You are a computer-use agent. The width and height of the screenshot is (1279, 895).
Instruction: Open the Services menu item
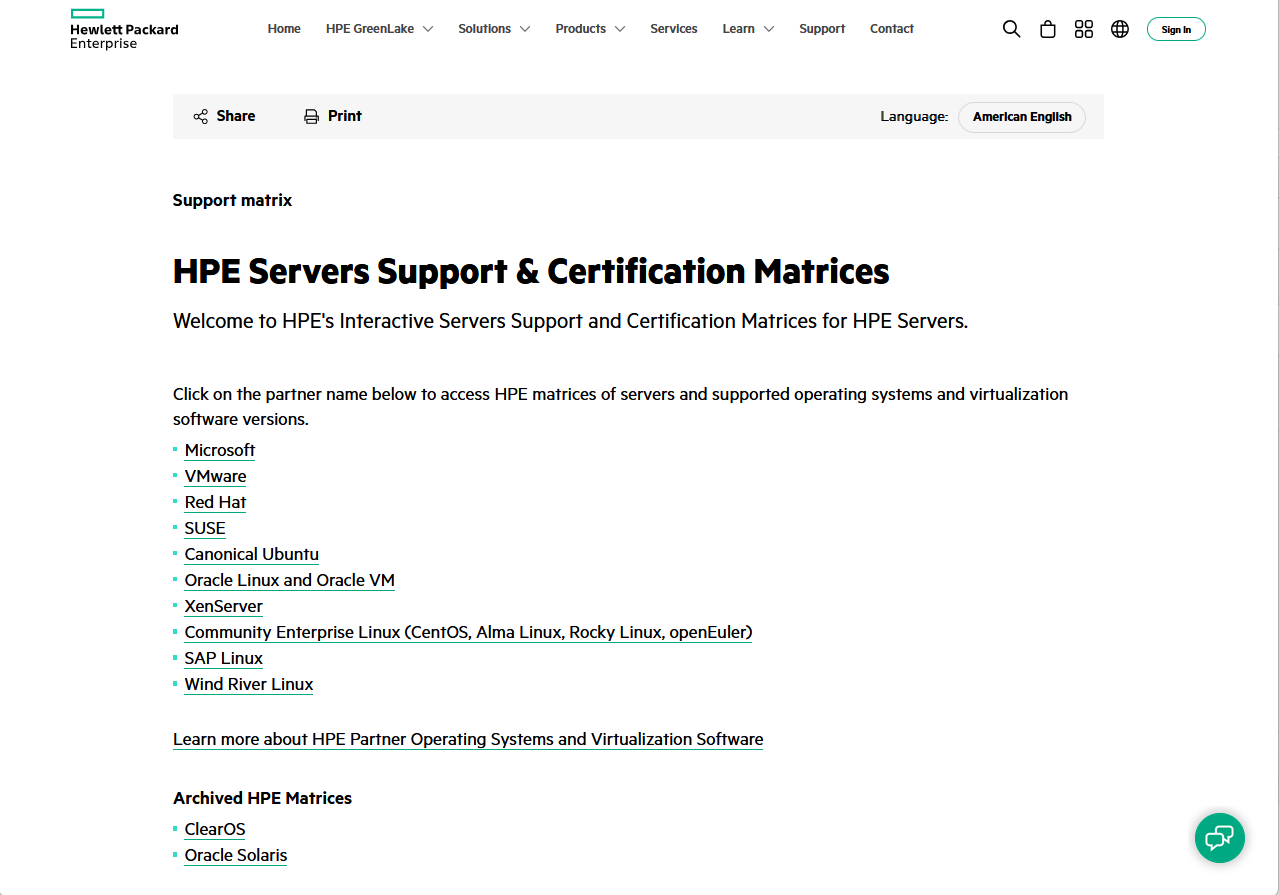674,29
